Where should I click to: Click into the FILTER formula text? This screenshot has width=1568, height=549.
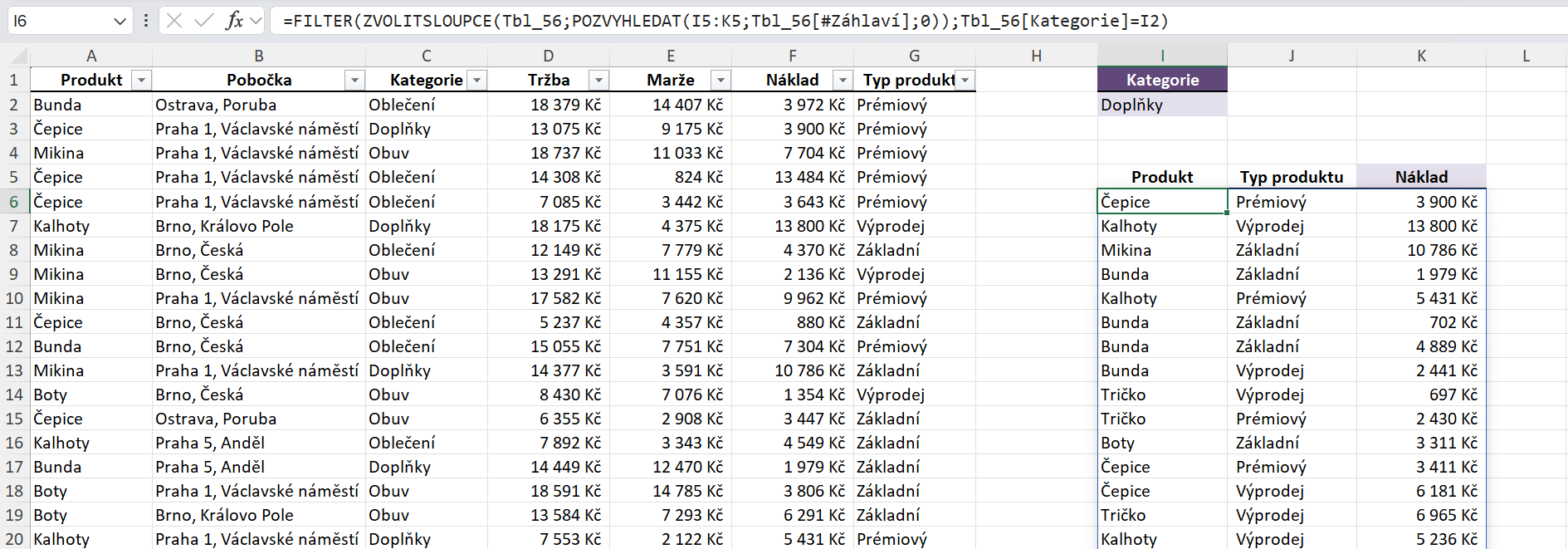(x=722, y=21)
